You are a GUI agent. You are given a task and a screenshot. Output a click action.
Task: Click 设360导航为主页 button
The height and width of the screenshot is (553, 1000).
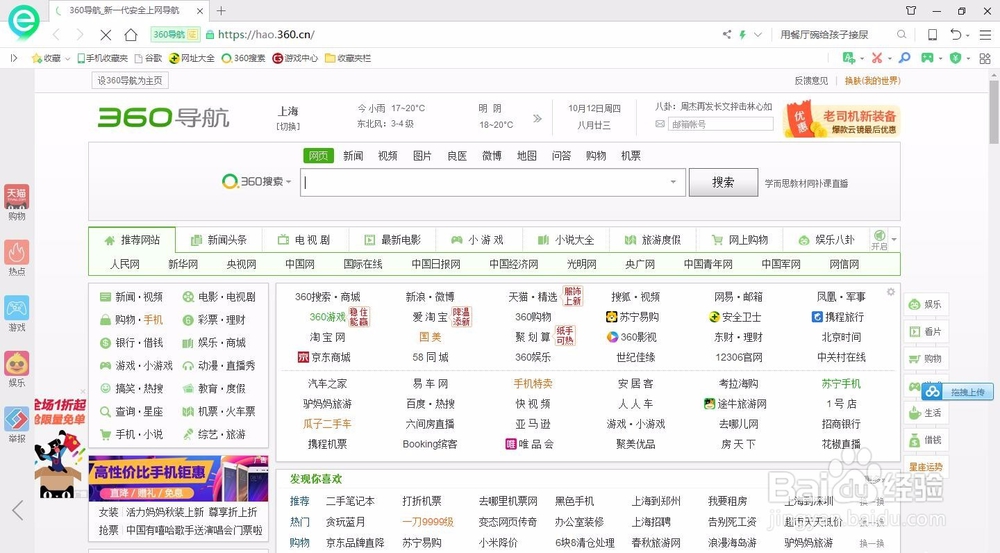coord(130,80)
